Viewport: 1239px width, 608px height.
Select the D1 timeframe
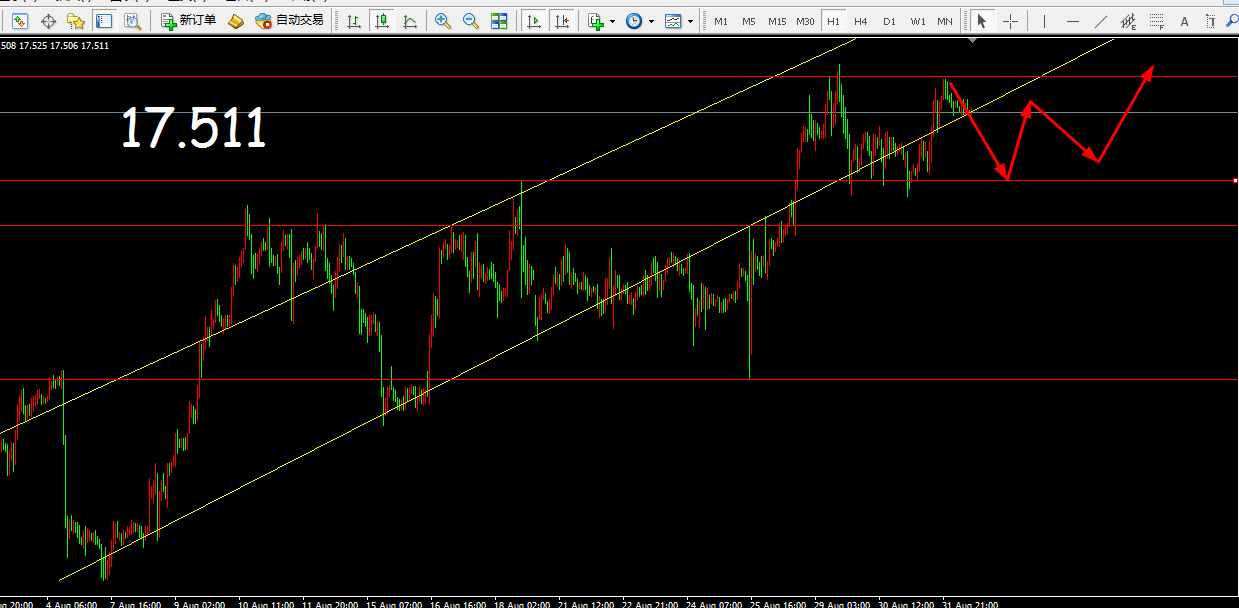888,21
